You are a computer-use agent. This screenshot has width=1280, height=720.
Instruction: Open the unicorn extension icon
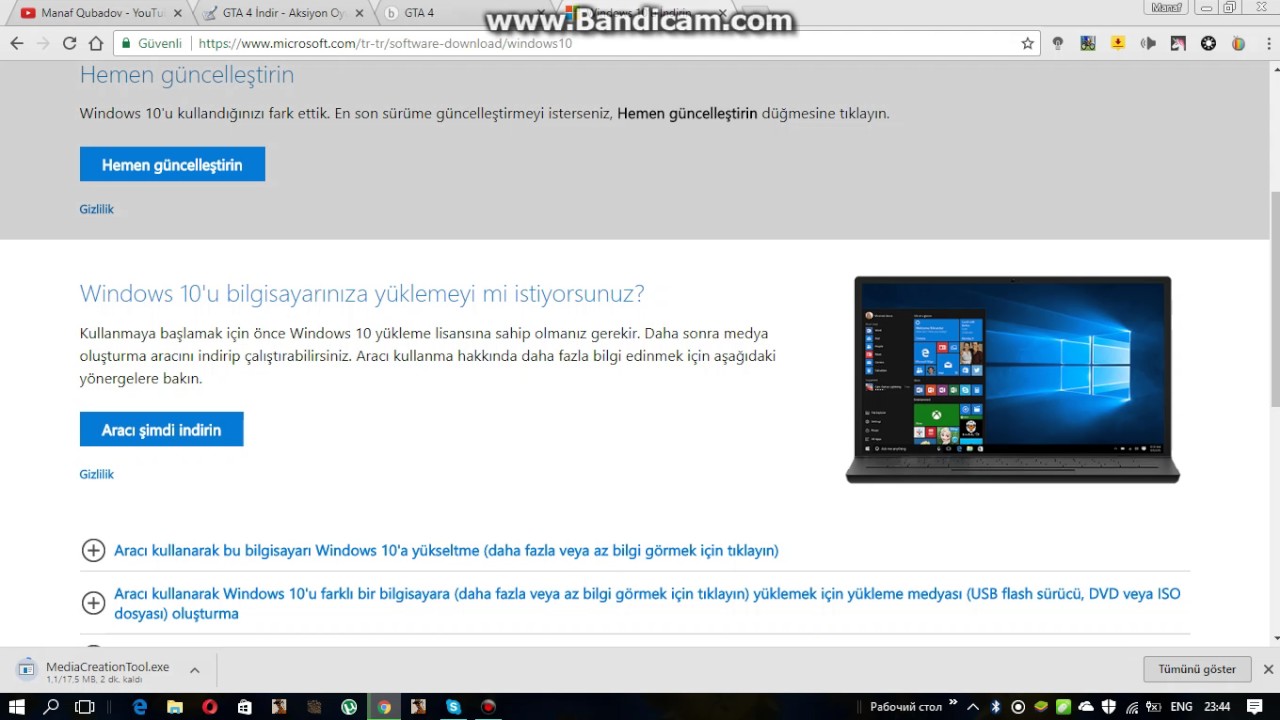(x=1178, y=43)
